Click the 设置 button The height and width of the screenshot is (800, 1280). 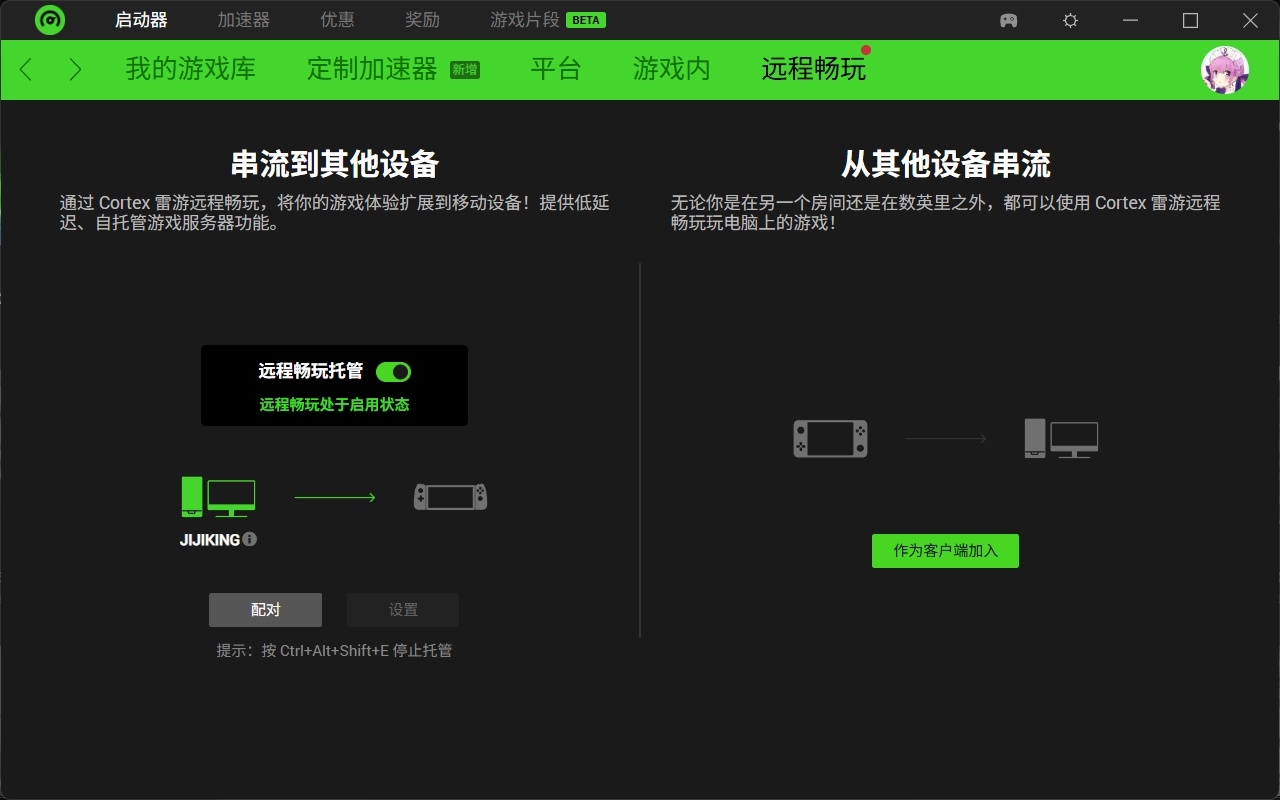click(x=403, y=610)
